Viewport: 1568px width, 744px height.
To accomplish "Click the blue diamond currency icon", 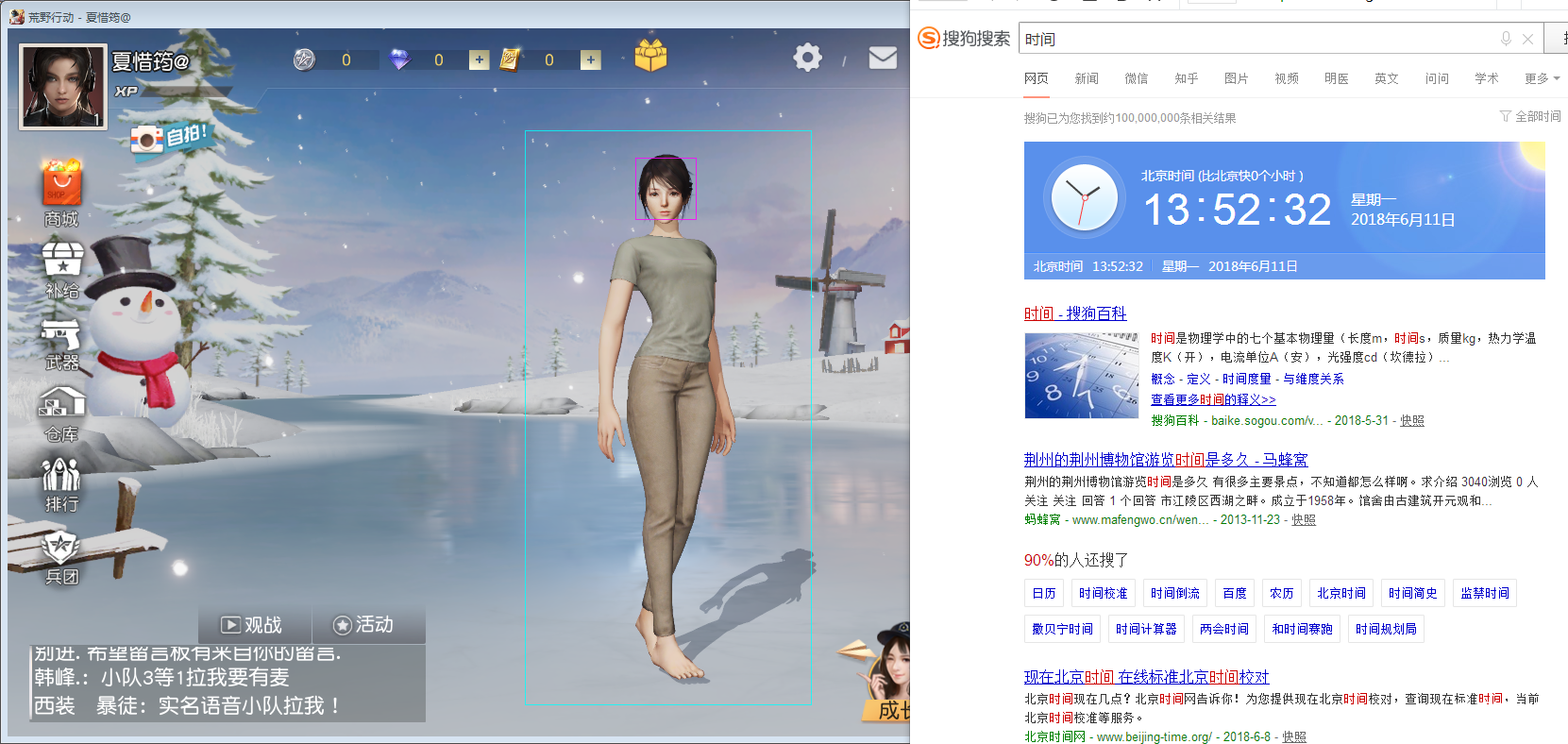I will tap(400, 59).
